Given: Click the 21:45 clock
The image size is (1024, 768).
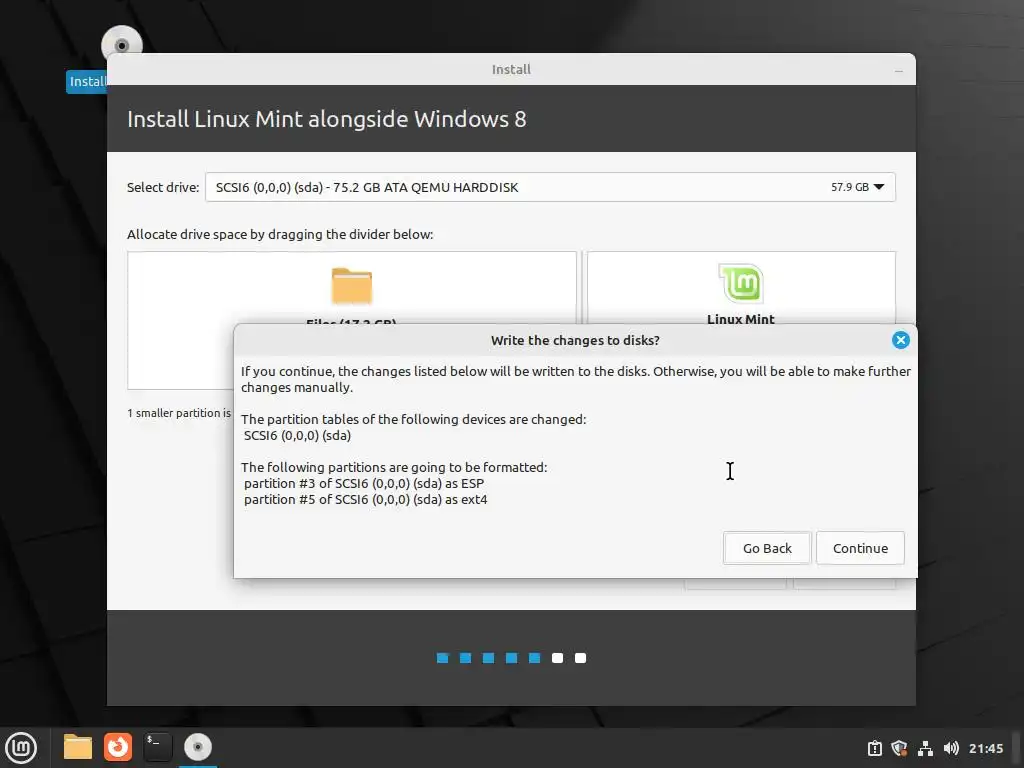Looking at the screenshot, I should (985, 748).
